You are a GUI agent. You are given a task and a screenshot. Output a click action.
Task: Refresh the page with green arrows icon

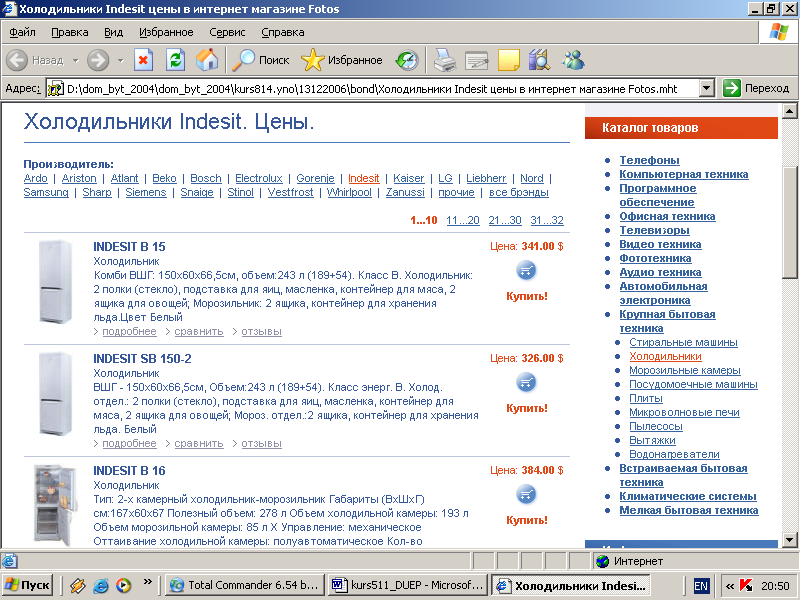click(x=175, y=60)
